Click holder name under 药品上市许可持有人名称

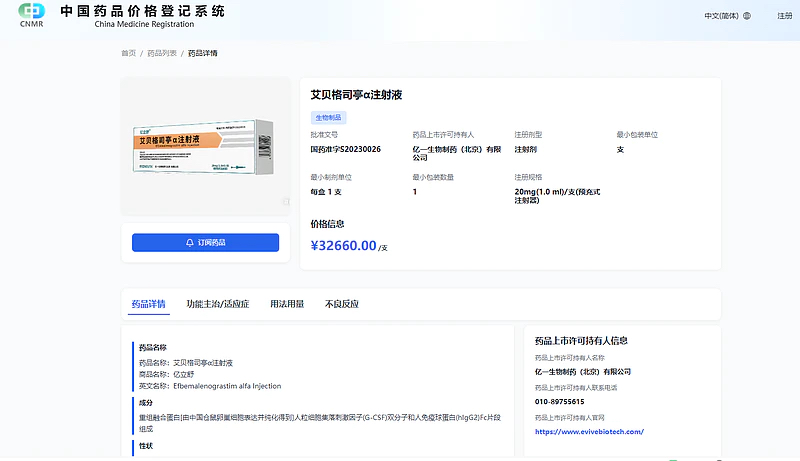583,372
